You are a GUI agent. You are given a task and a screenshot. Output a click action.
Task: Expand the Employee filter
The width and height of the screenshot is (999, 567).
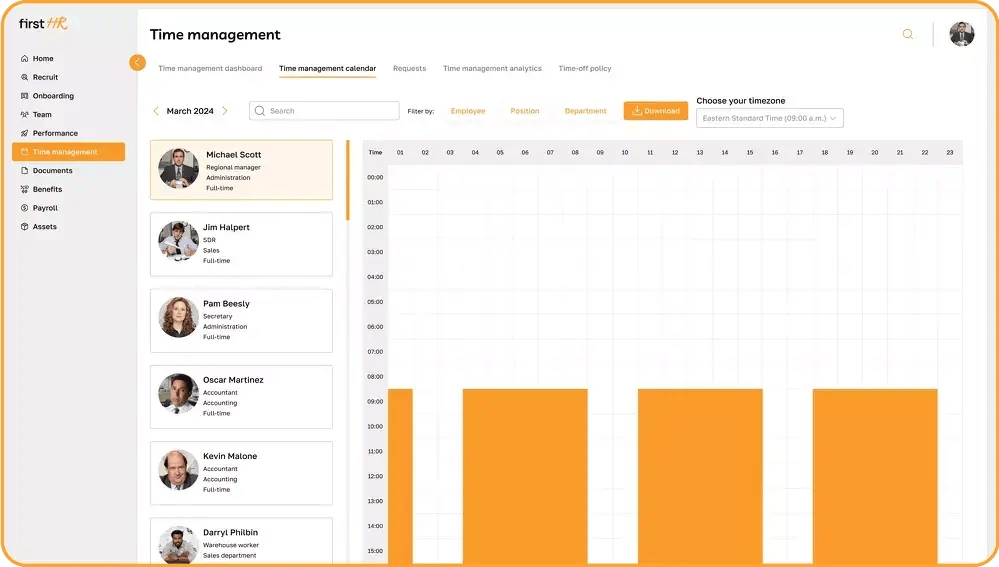[468, 111]
